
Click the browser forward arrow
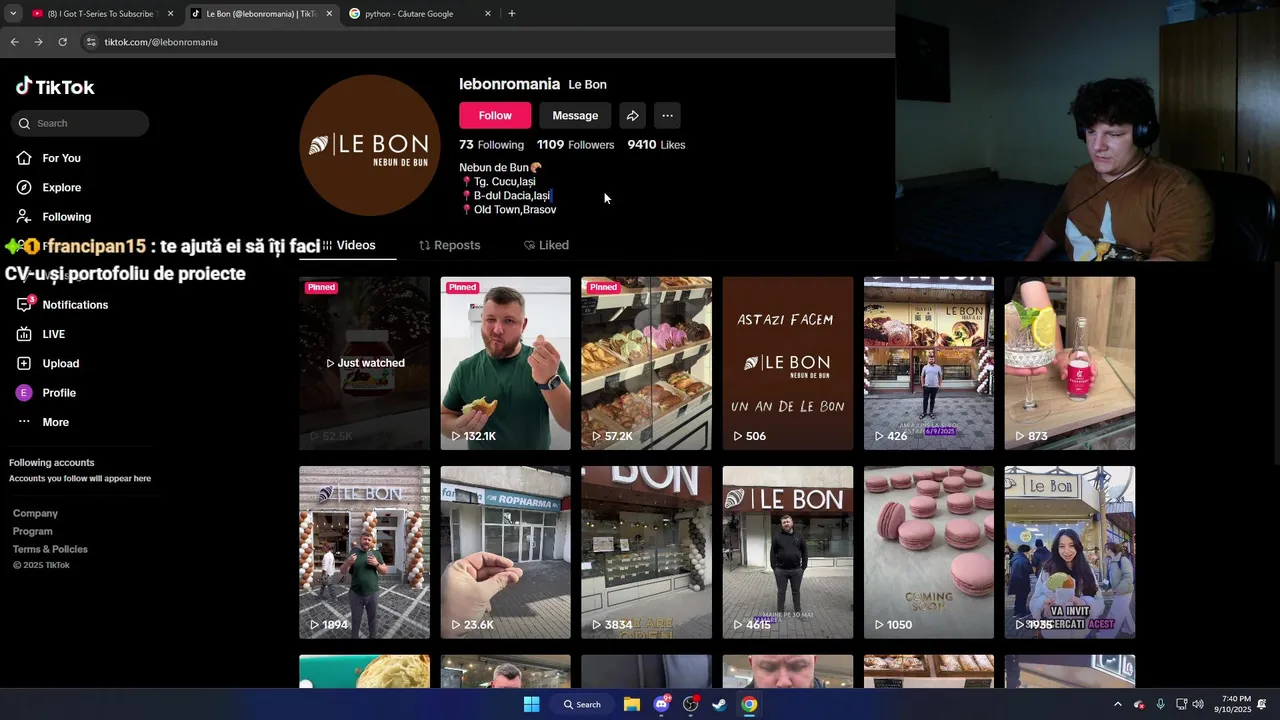pos(38,42)
